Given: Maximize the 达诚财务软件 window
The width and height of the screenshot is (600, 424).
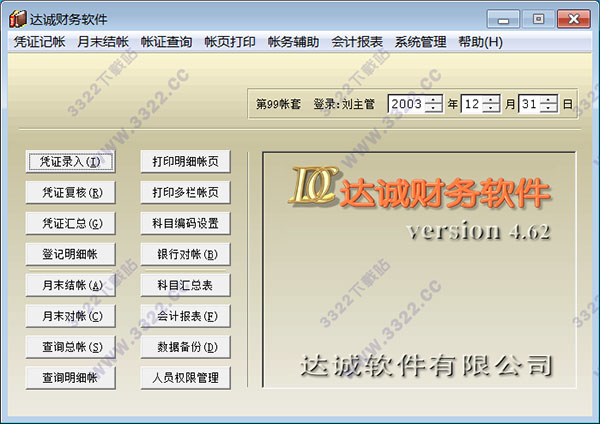Looking at the screenshot, I should pyautogui.click(x=538, y=19).
